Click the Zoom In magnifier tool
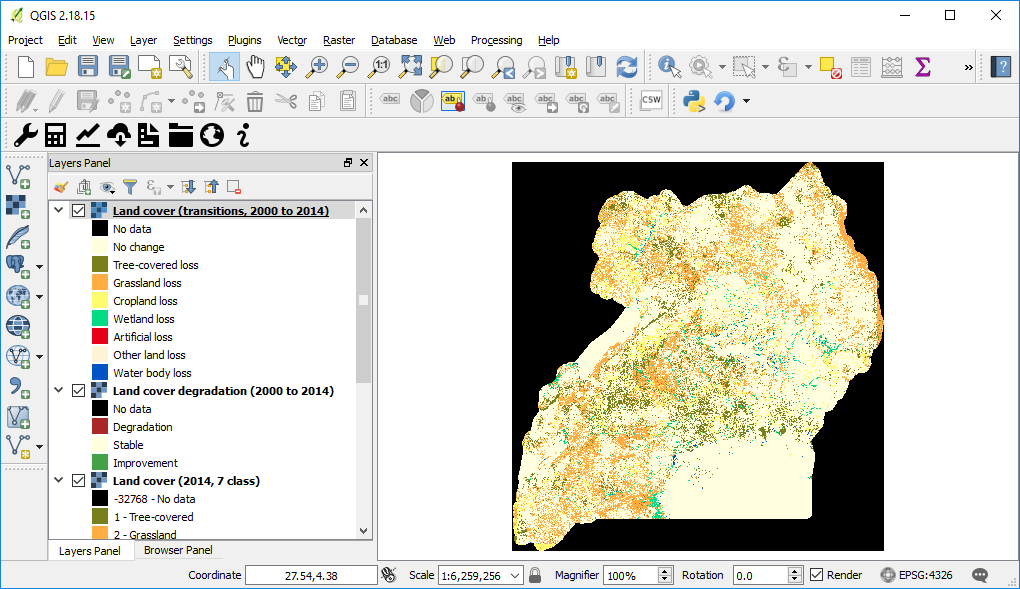 [x=317, y=67]
